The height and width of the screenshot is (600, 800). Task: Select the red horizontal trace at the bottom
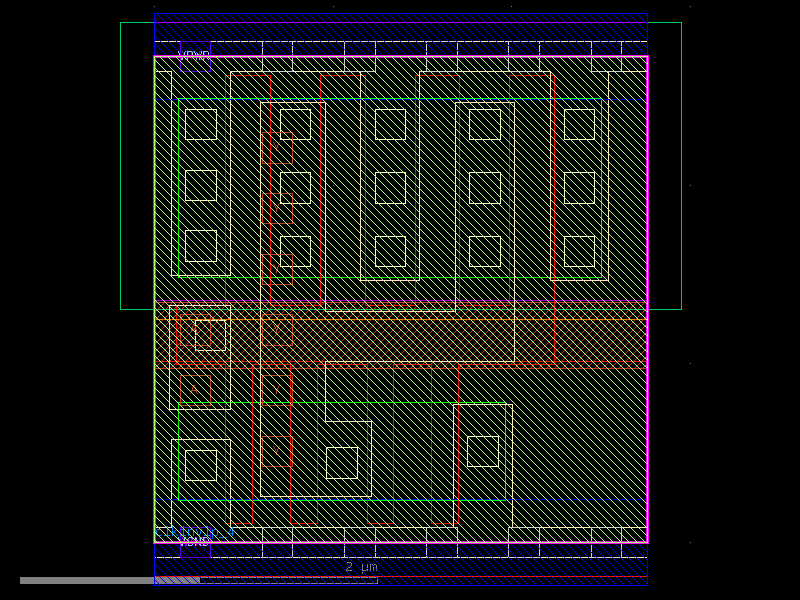[x=400, y=578]
